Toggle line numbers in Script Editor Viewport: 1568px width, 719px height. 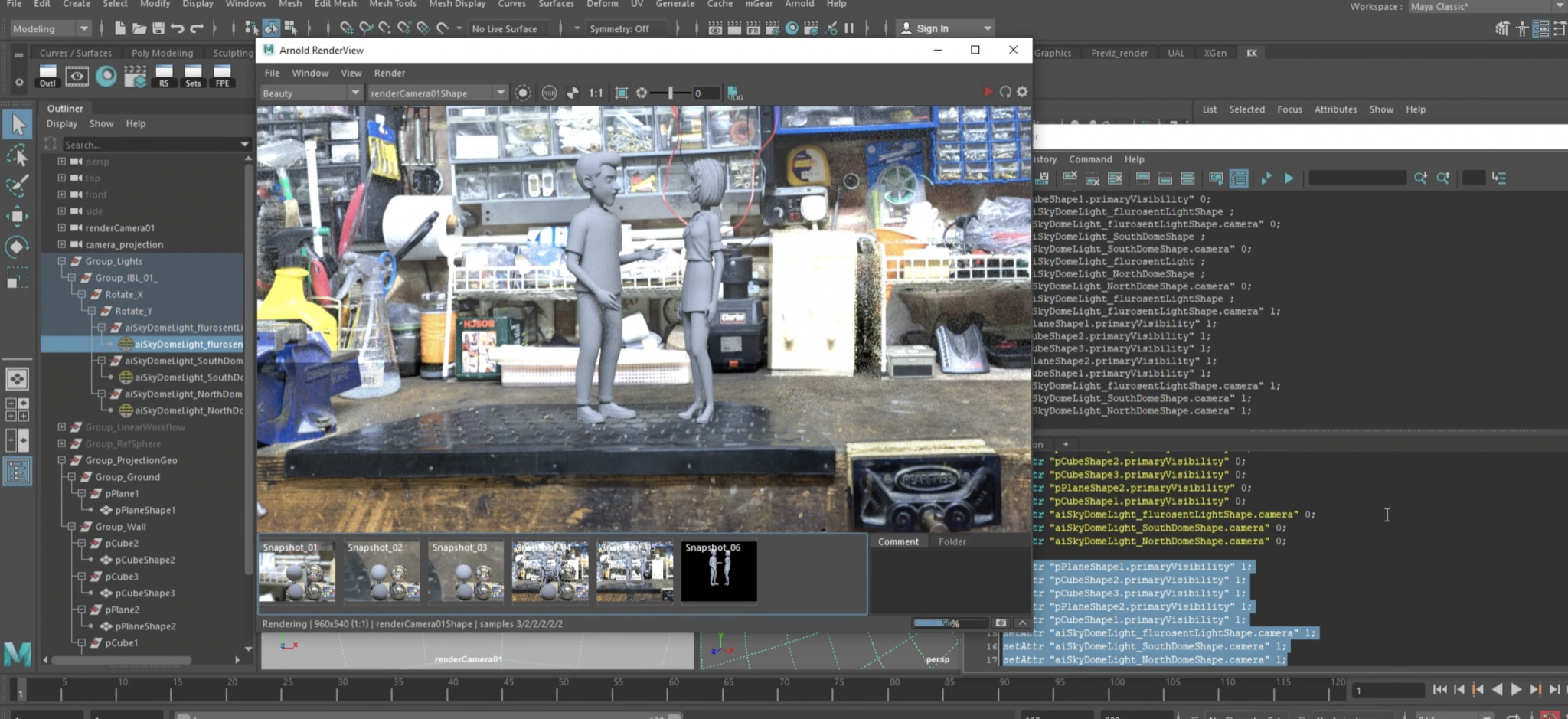click(1238, 178)
